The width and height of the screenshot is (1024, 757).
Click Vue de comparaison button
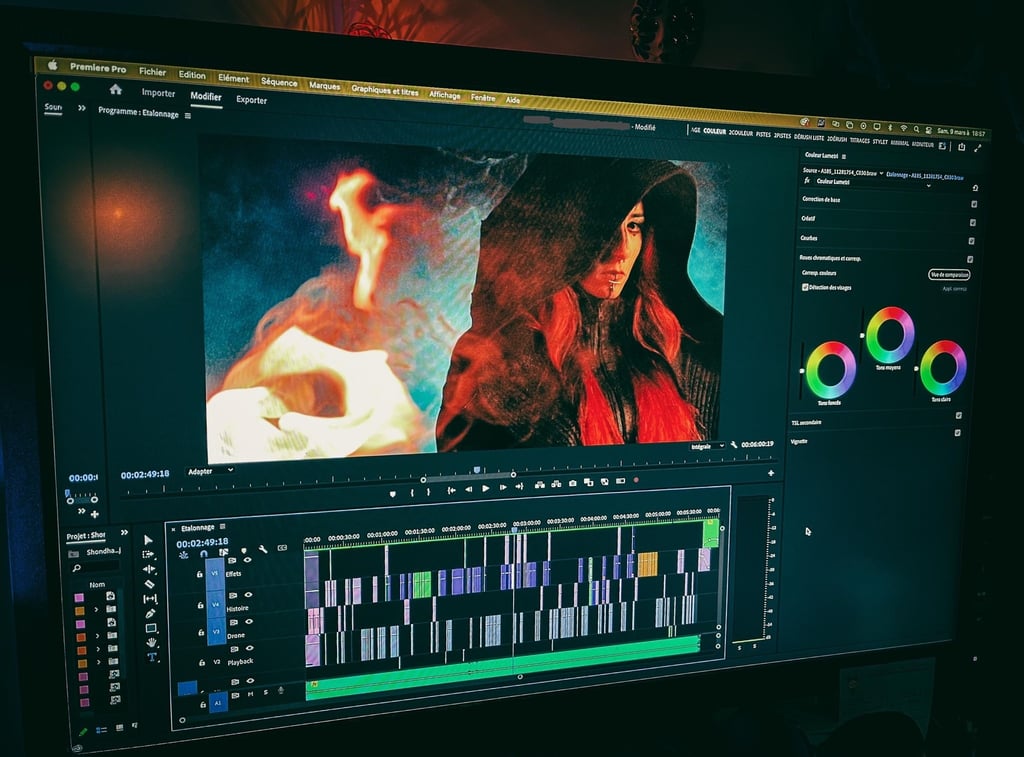click(x=949, y=275)
